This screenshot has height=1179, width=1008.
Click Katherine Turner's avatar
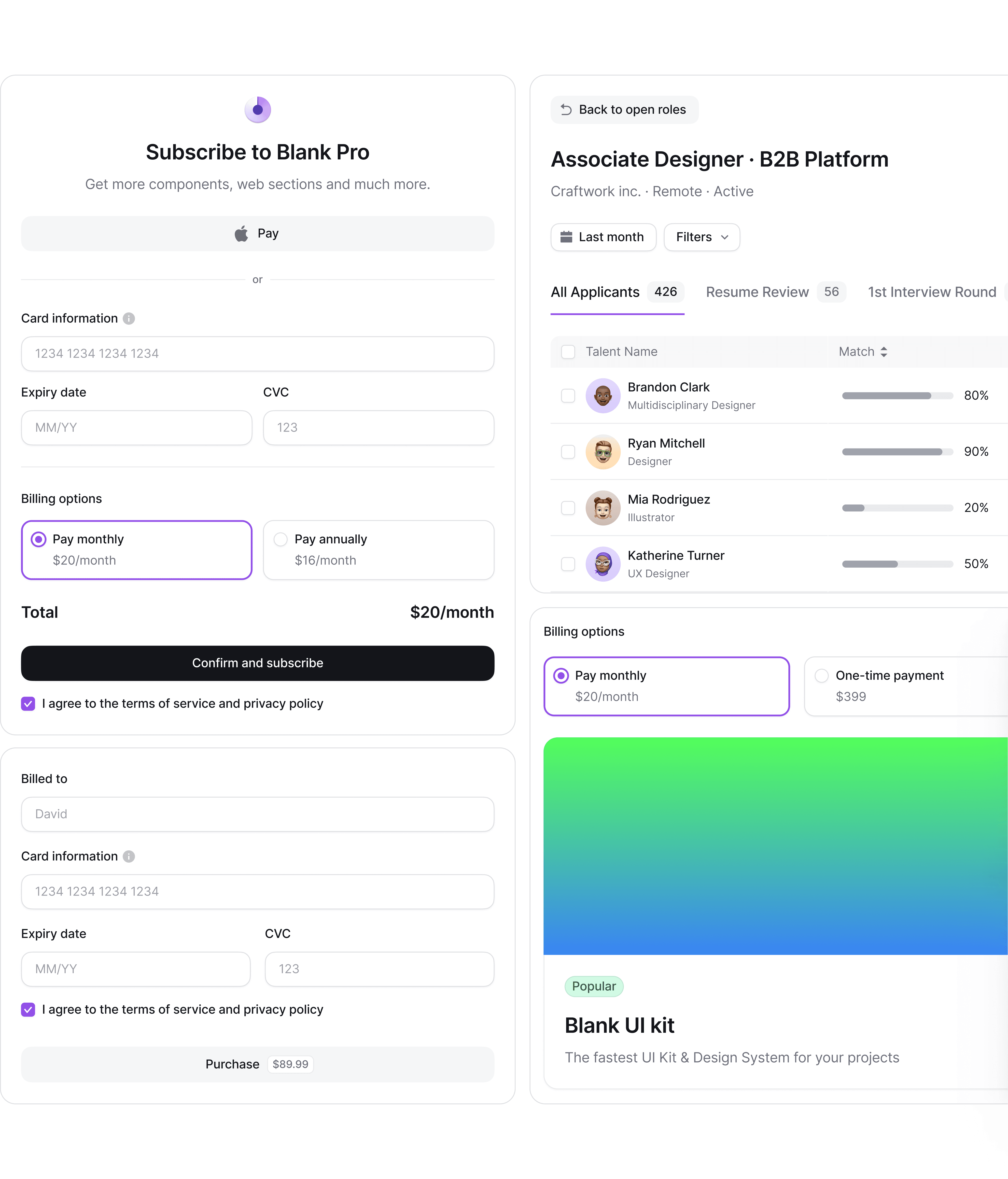[x=603, y=564]
